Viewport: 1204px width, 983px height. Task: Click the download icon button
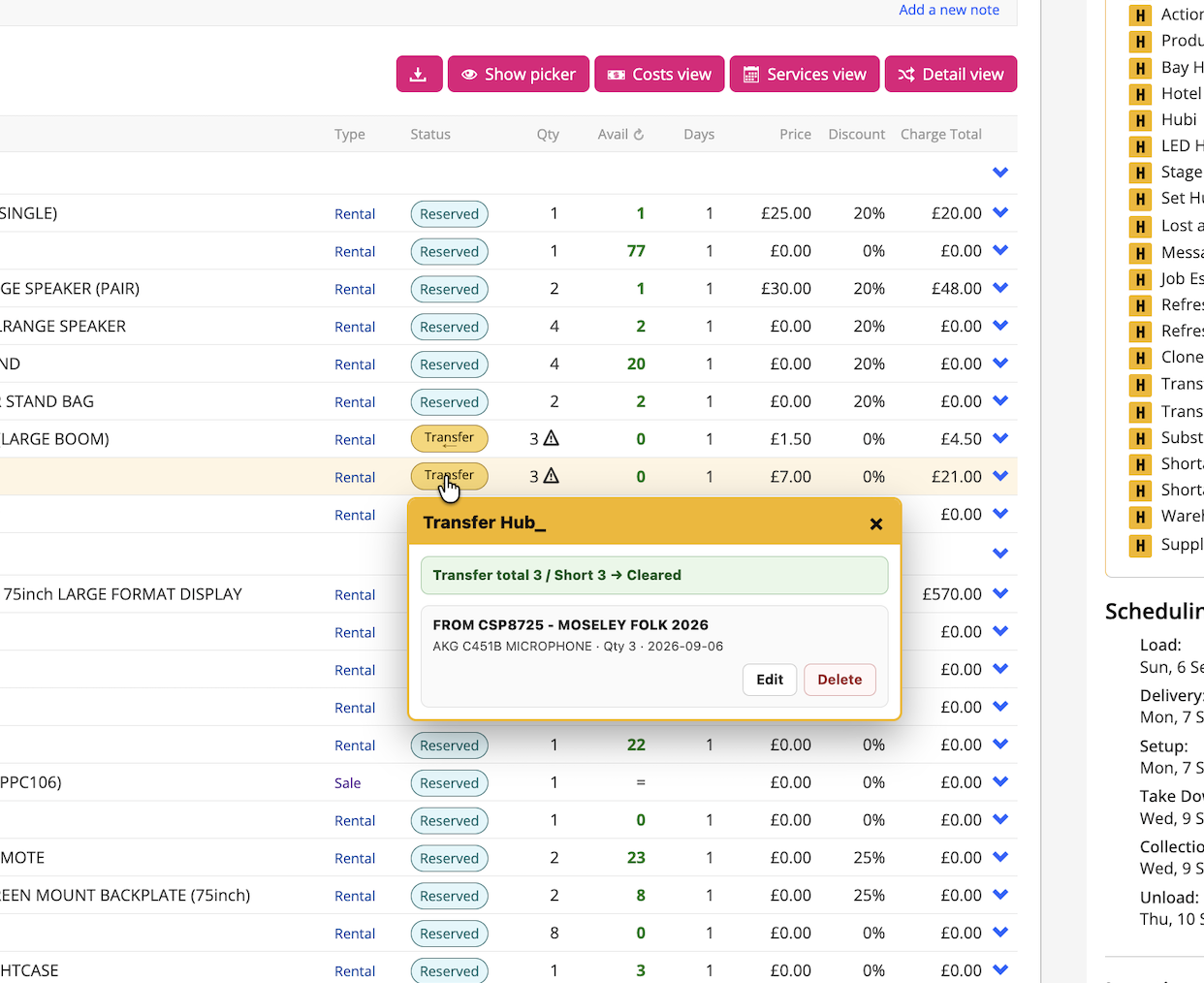tap(419, 75)
